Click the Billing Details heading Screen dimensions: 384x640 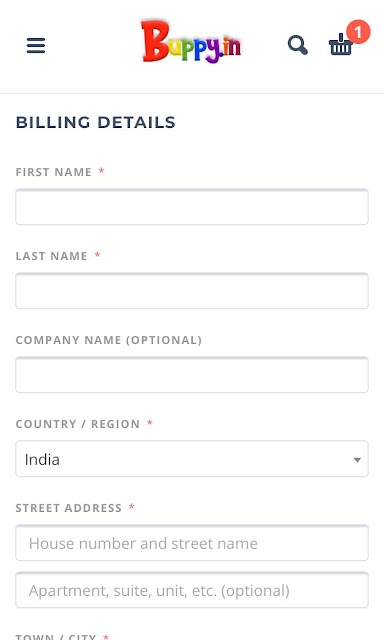click(95, 122)
